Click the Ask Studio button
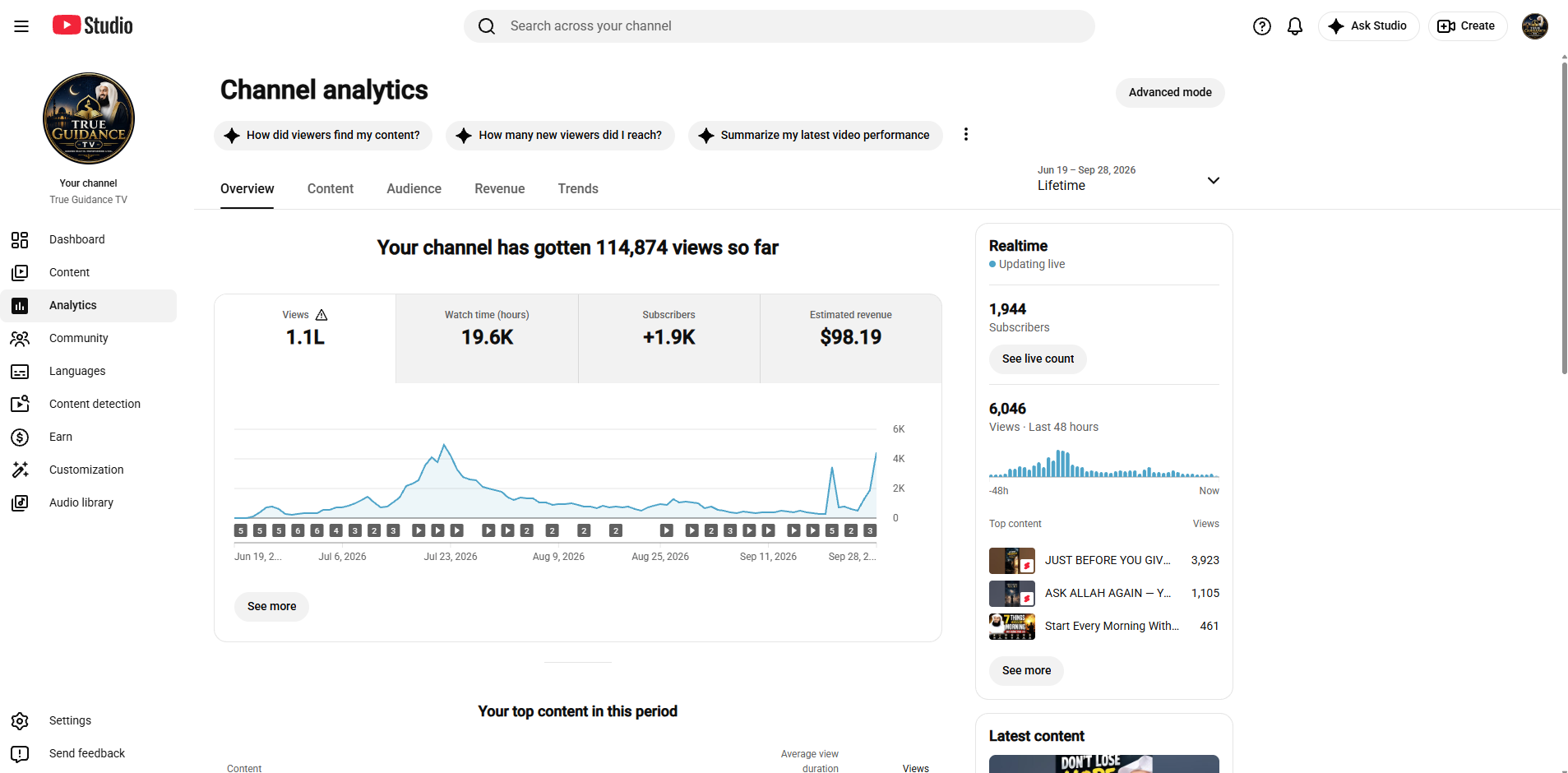The image size is (1568, 773). point(1368,26)
